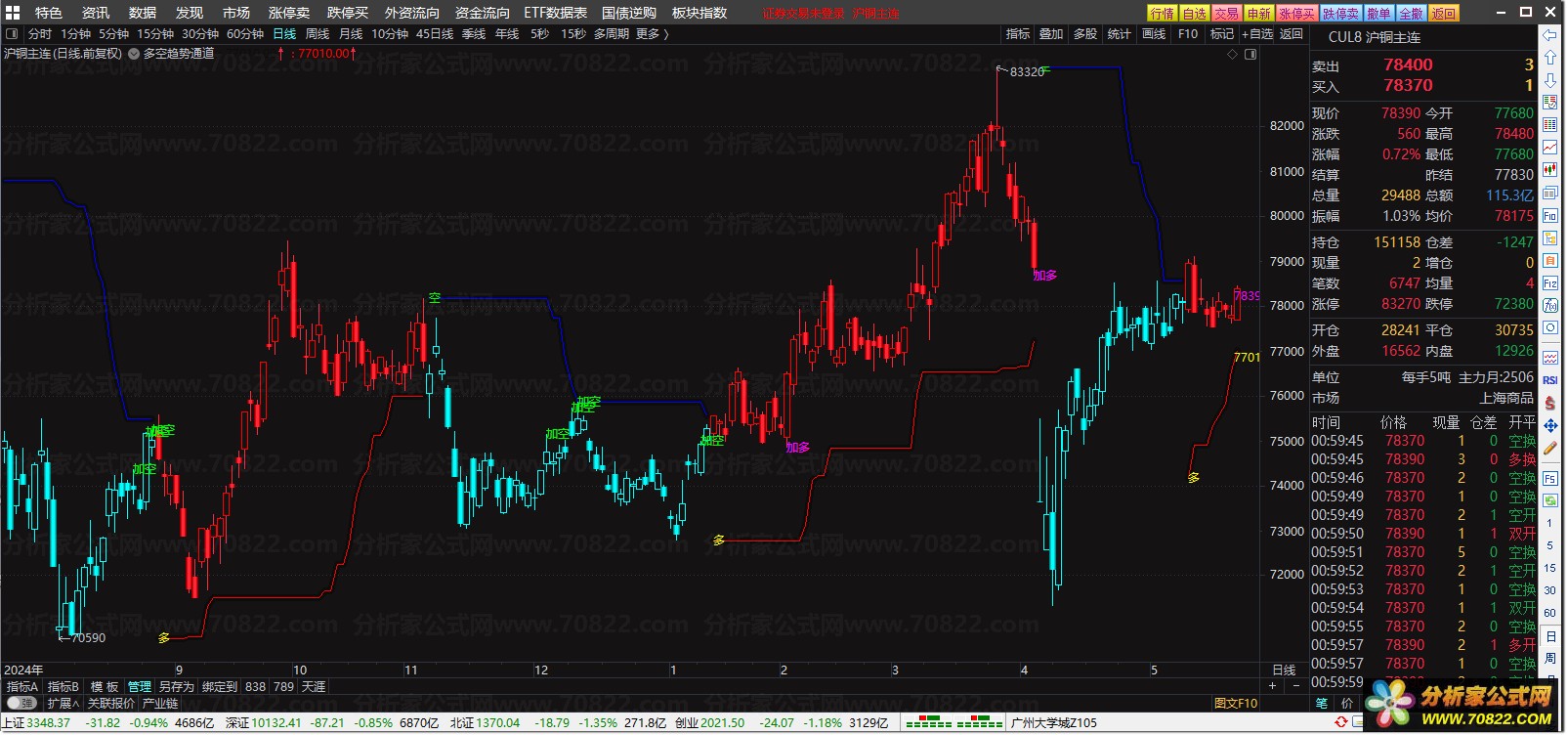Click the +自选 add-to-watchlist button

coord(1257,33)
